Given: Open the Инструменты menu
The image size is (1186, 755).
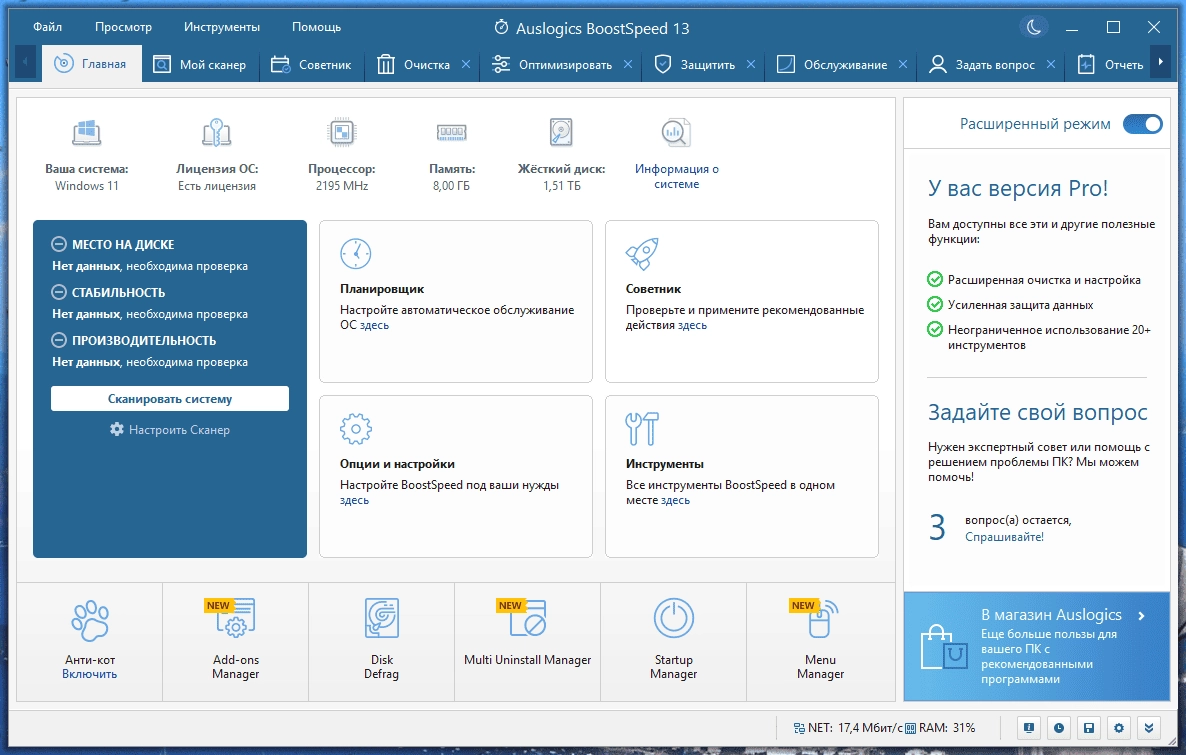Looking at the screenshot, I should point(222,27).
